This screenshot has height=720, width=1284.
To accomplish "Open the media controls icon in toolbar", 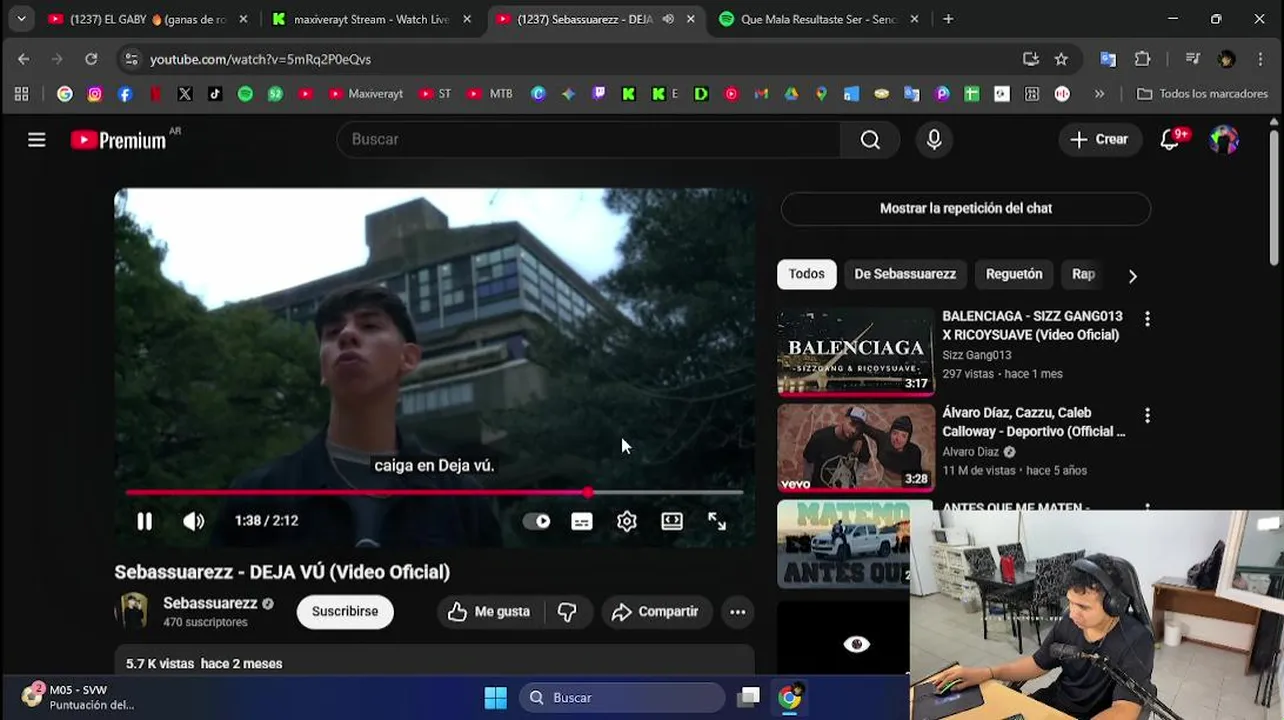I will pyautogui.click(x=1192, y=59).
